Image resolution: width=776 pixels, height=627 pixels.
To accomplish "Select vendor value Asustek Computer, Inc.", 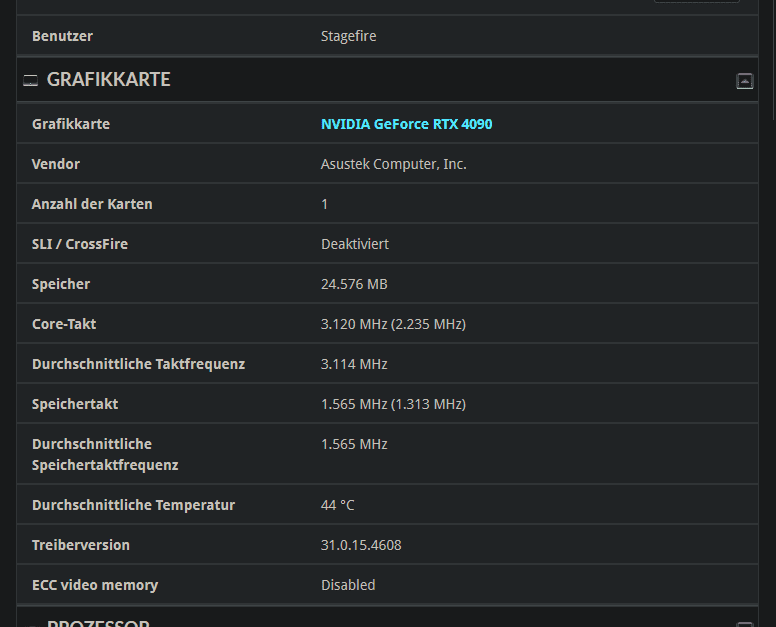I will (x=393, y=164).
